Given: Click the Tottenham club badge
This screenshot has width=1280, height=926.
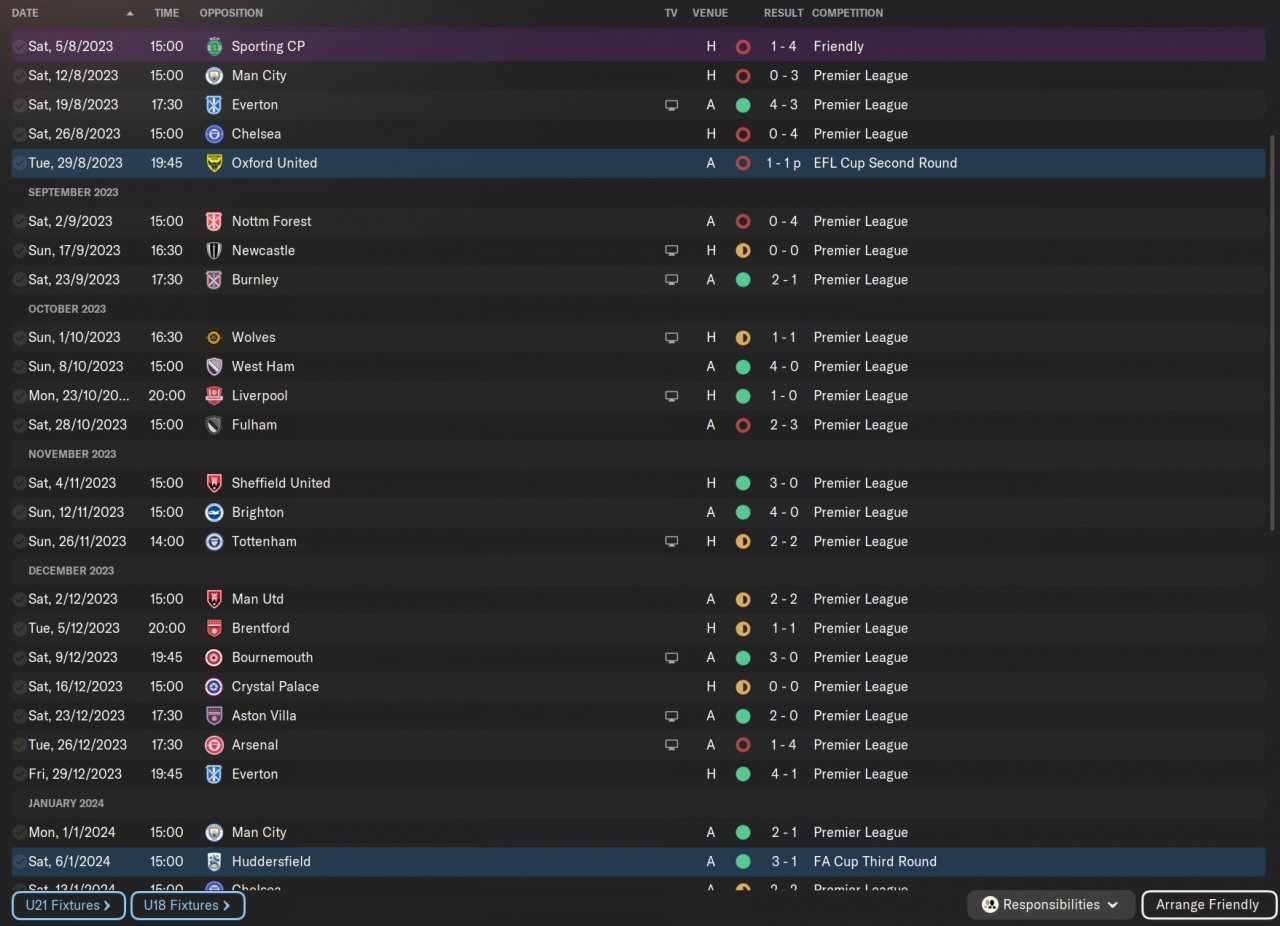Looking at the screenshot, I should coord(214,542).
